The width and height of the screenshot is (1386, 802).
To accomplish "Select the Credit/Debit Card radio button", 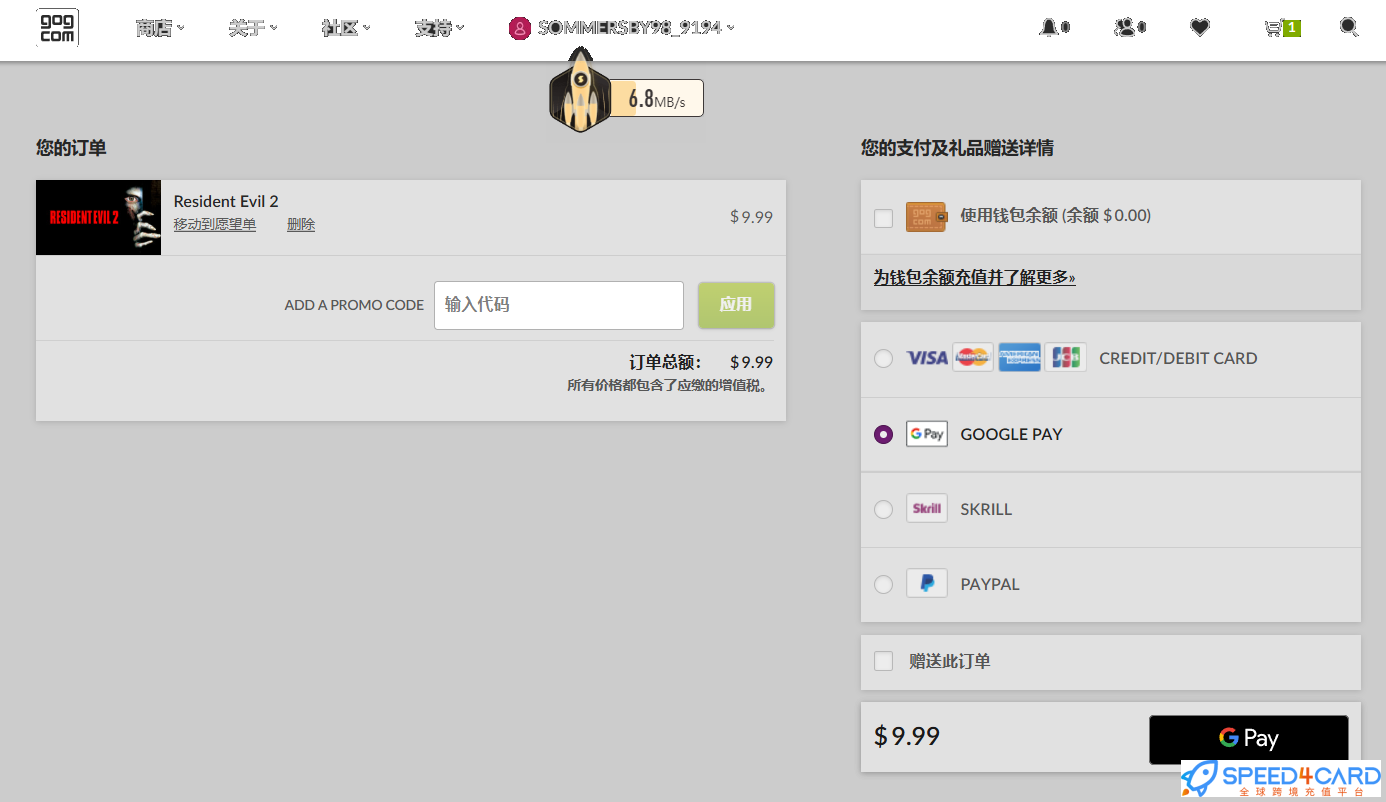I will [883, 358].
